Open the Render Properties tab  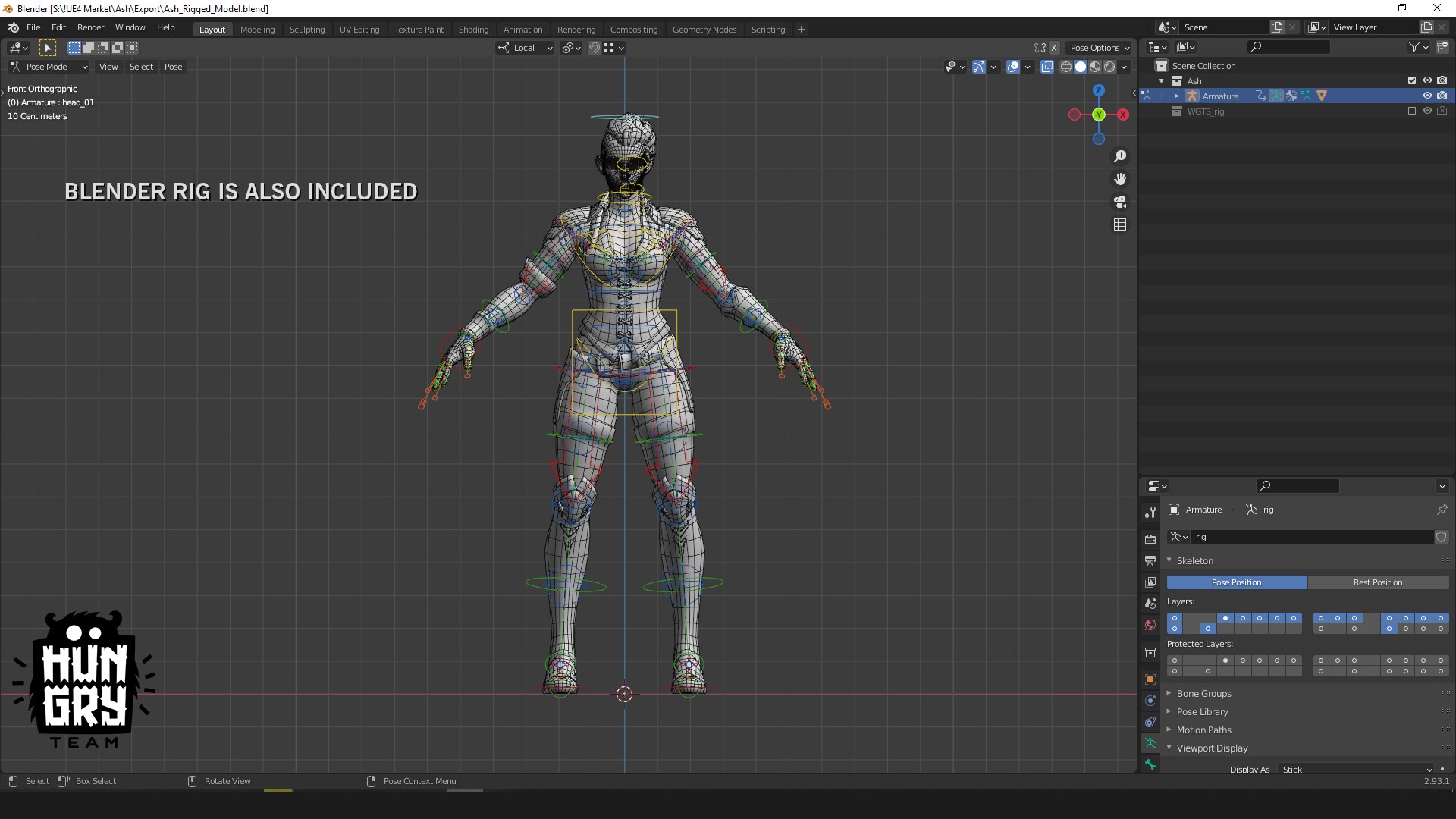tap(1150, 539)
